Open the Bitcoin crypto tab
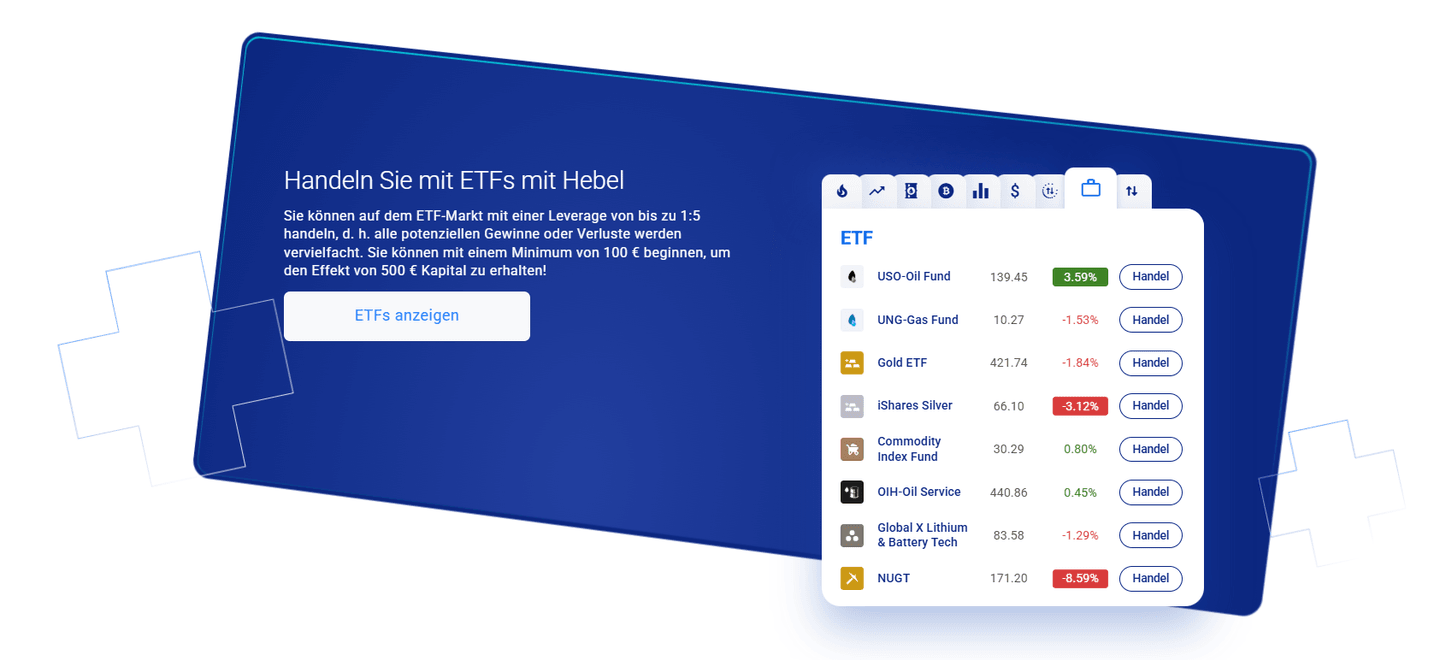 (946, 191)
